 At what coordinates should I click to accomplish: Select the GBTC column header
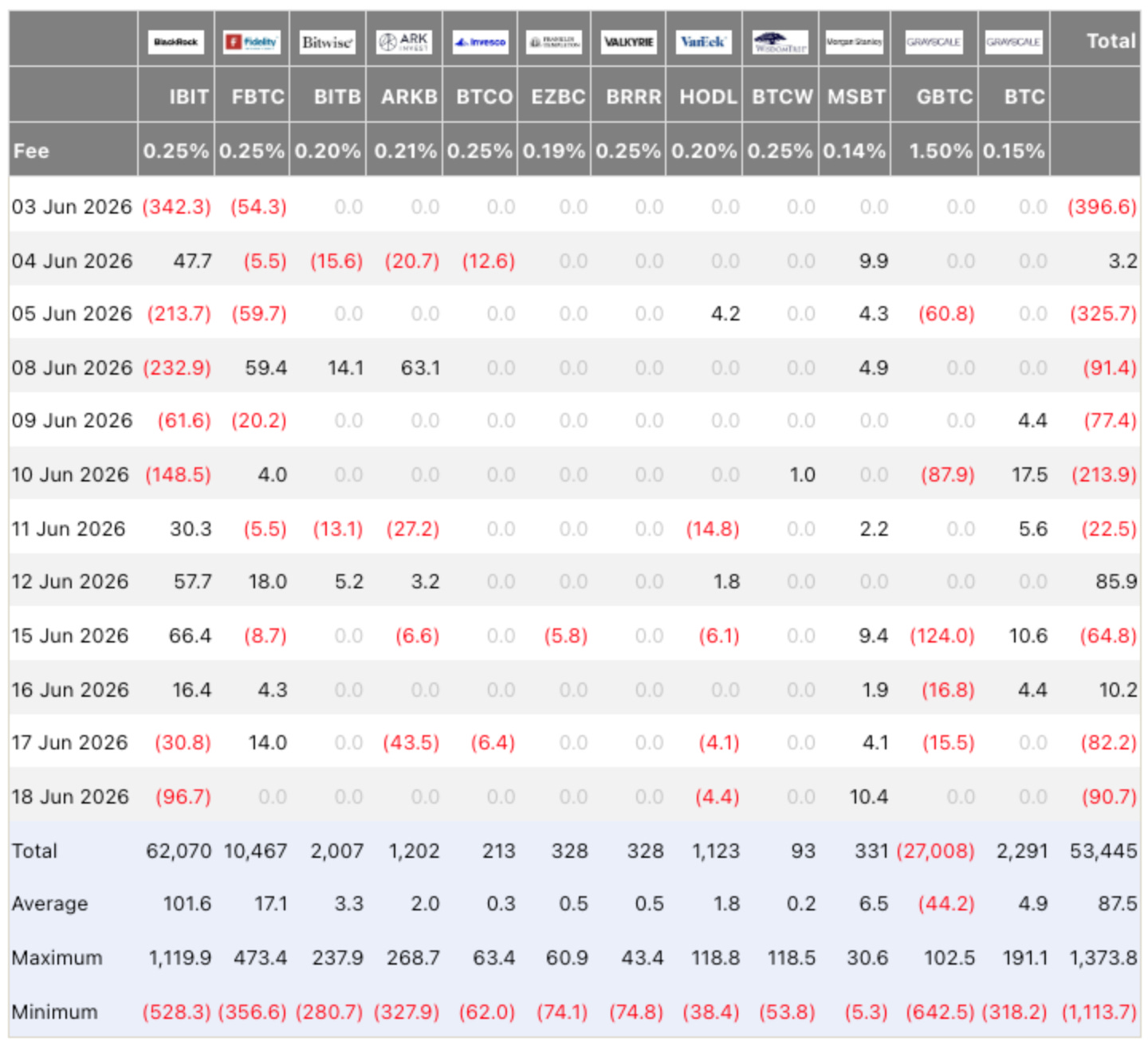point(945,96)
